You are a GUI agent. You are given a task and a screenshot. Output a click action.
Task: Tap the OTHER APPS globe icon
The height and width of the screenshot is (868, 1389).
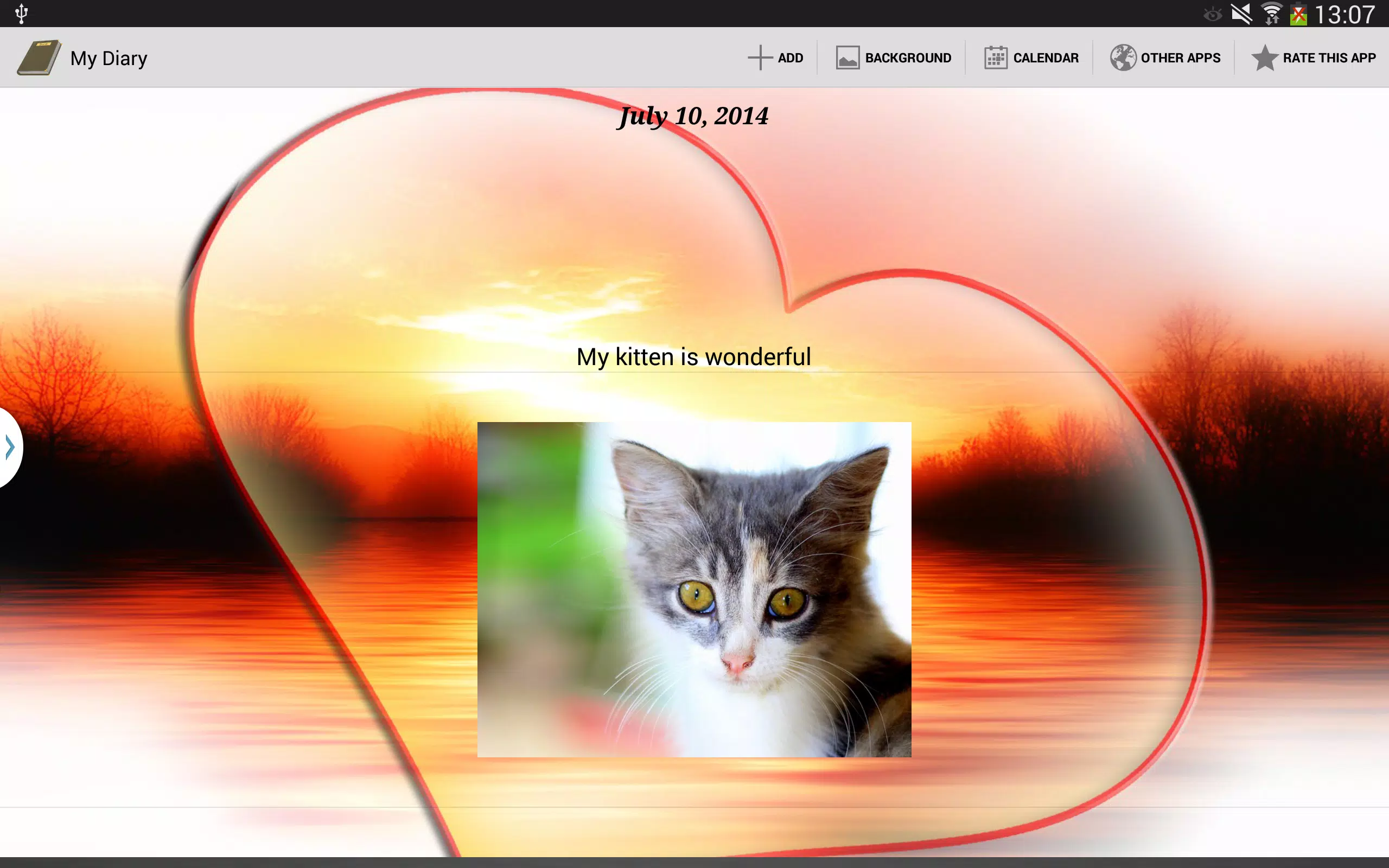tap(1123, 58)
